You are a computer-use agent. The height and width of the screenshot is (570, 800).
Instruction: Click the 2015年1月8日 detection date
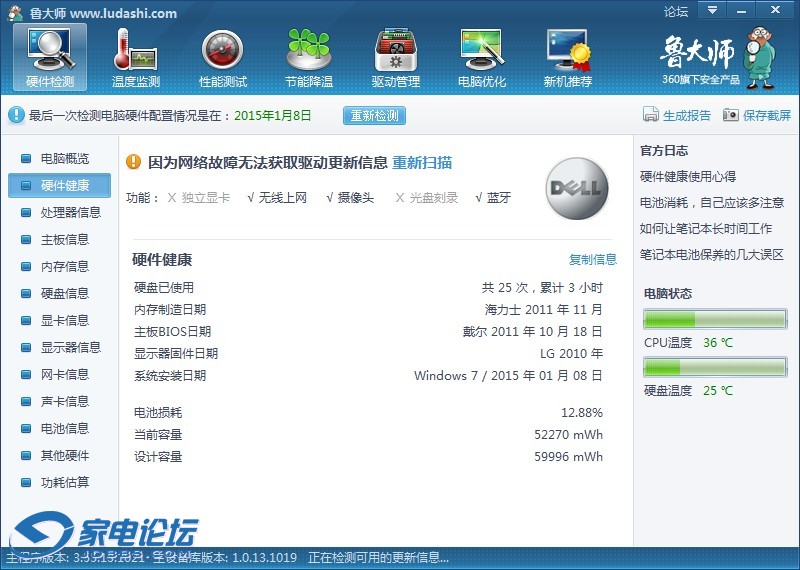coord(272,115)
